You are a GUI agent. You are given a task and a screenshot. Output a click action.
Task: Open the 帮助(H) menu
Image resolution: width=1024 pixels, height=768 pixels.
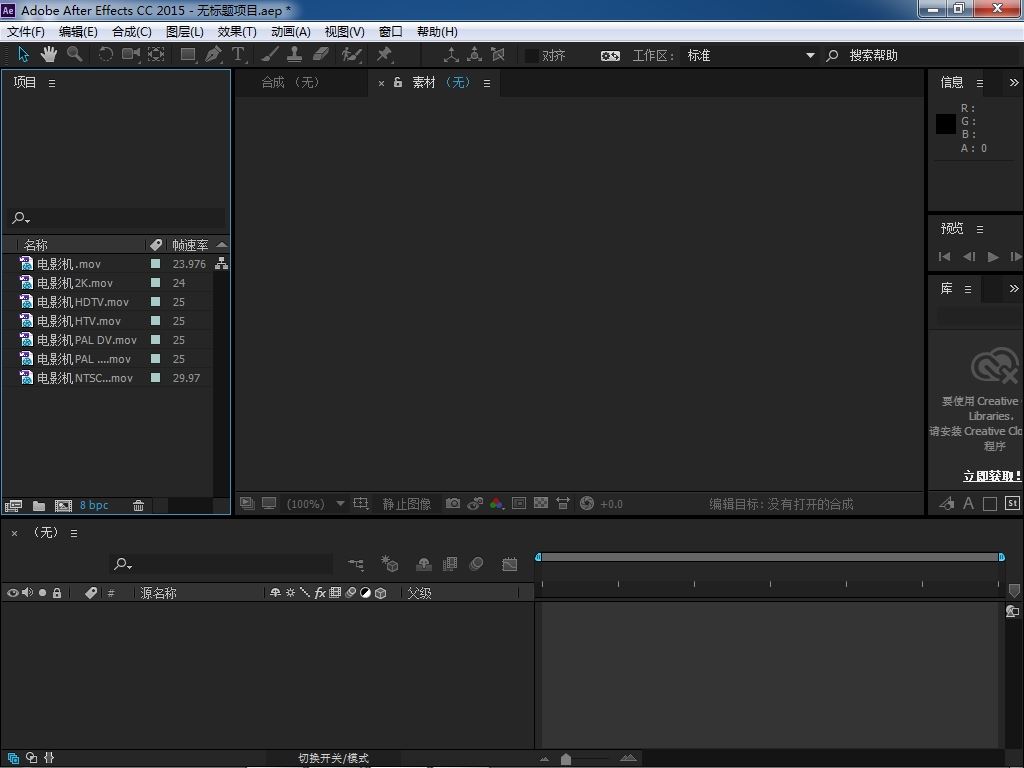(x=438, y=32)
